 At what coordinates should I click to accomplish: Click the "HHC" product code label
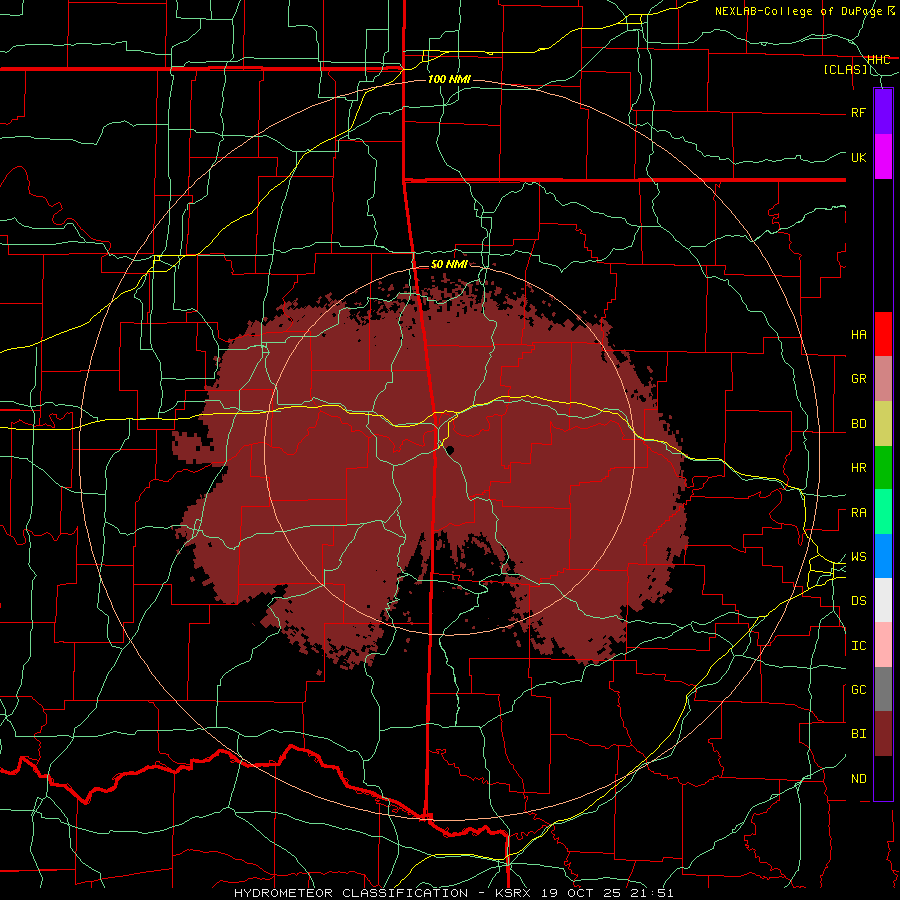(878, 60)
